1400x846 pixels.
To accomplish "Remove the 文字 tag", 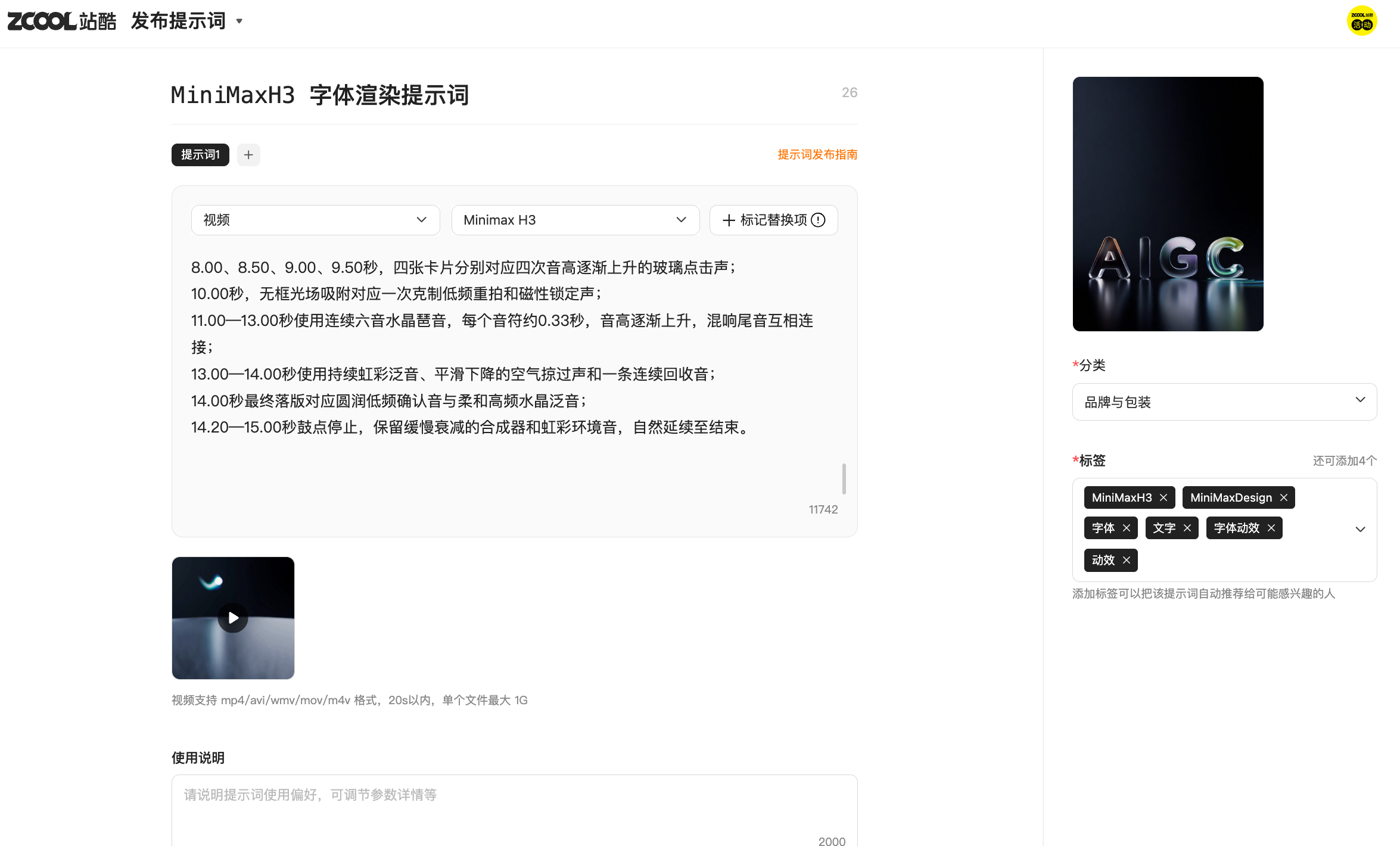I will click(1187, 528).
